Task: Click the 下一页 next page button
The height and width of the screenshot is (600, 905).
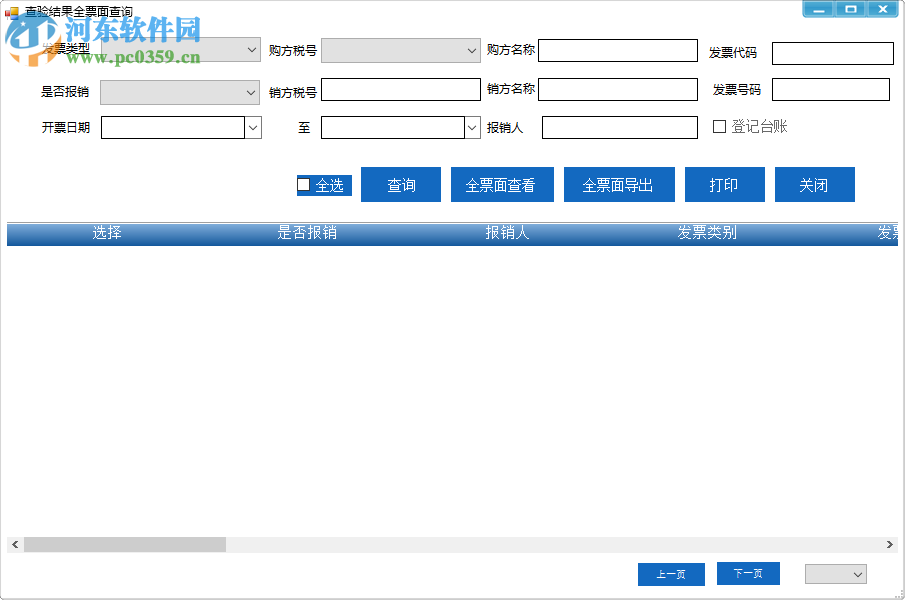Action: (x=748, y=573)
